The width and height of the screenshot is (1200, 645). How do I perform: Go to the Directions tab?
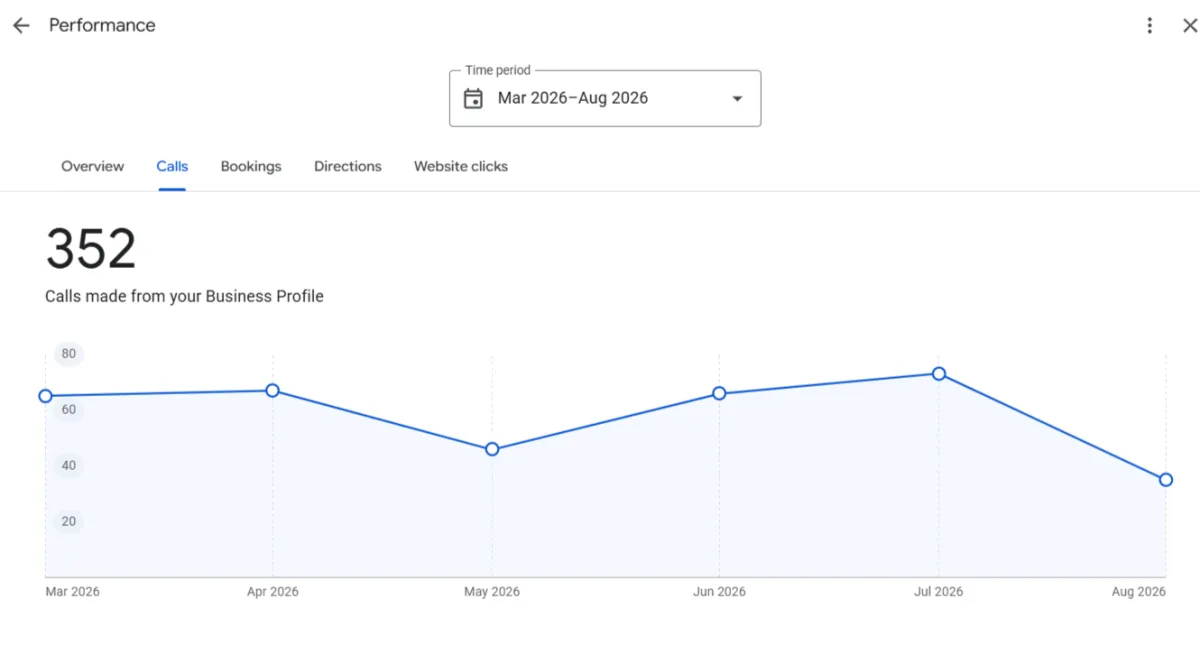(348, 166)
